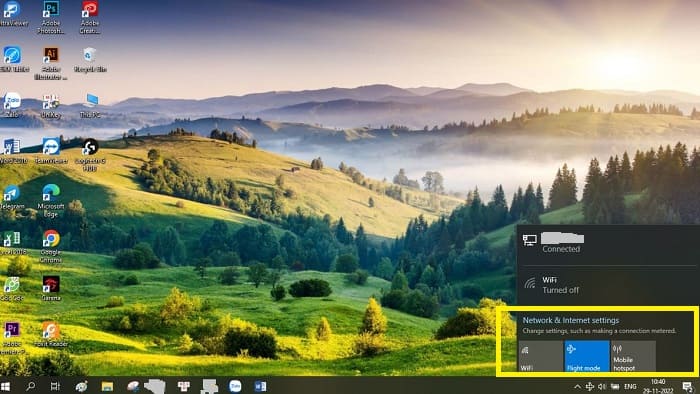Open Microsoft Edge desktop shortcut
This screenshot has width=700, height=394.
pyautogui.click(x=51, y=201)
